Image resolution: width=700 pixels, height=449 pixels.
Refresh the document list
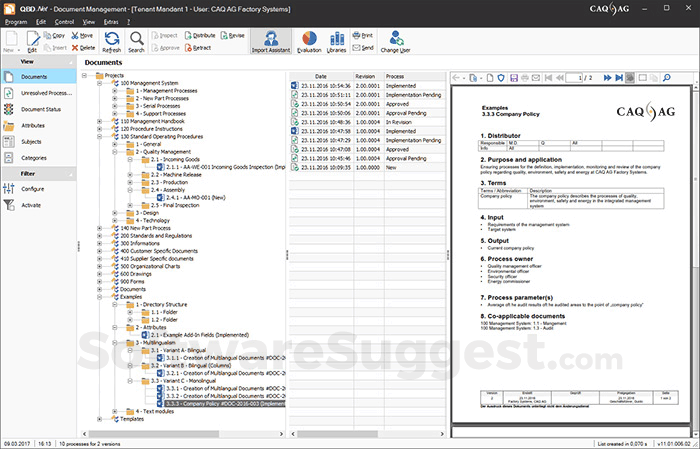[112, 42]
